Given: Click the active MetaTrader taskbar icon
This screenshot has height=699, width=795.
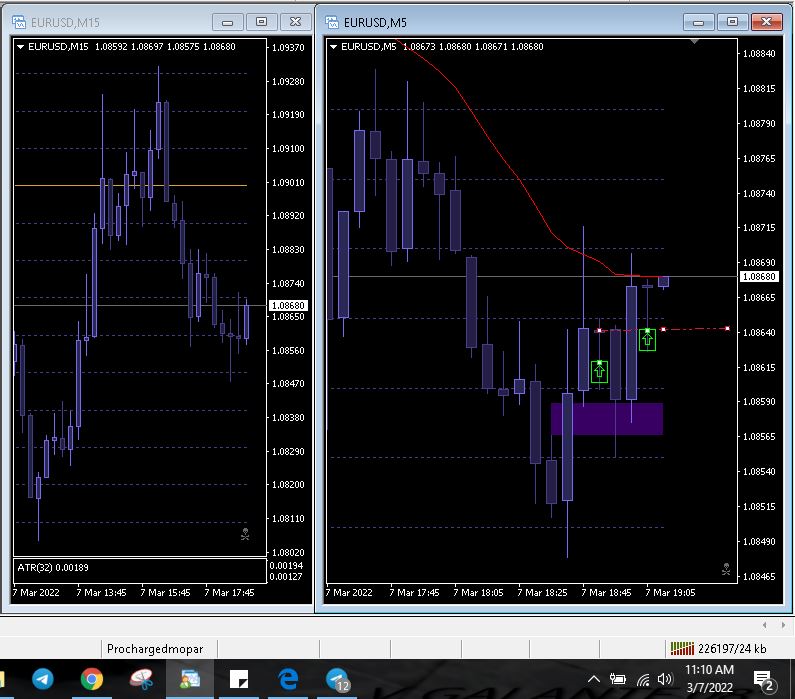Looking at the screenshot, I should click(x=190, y=679).
